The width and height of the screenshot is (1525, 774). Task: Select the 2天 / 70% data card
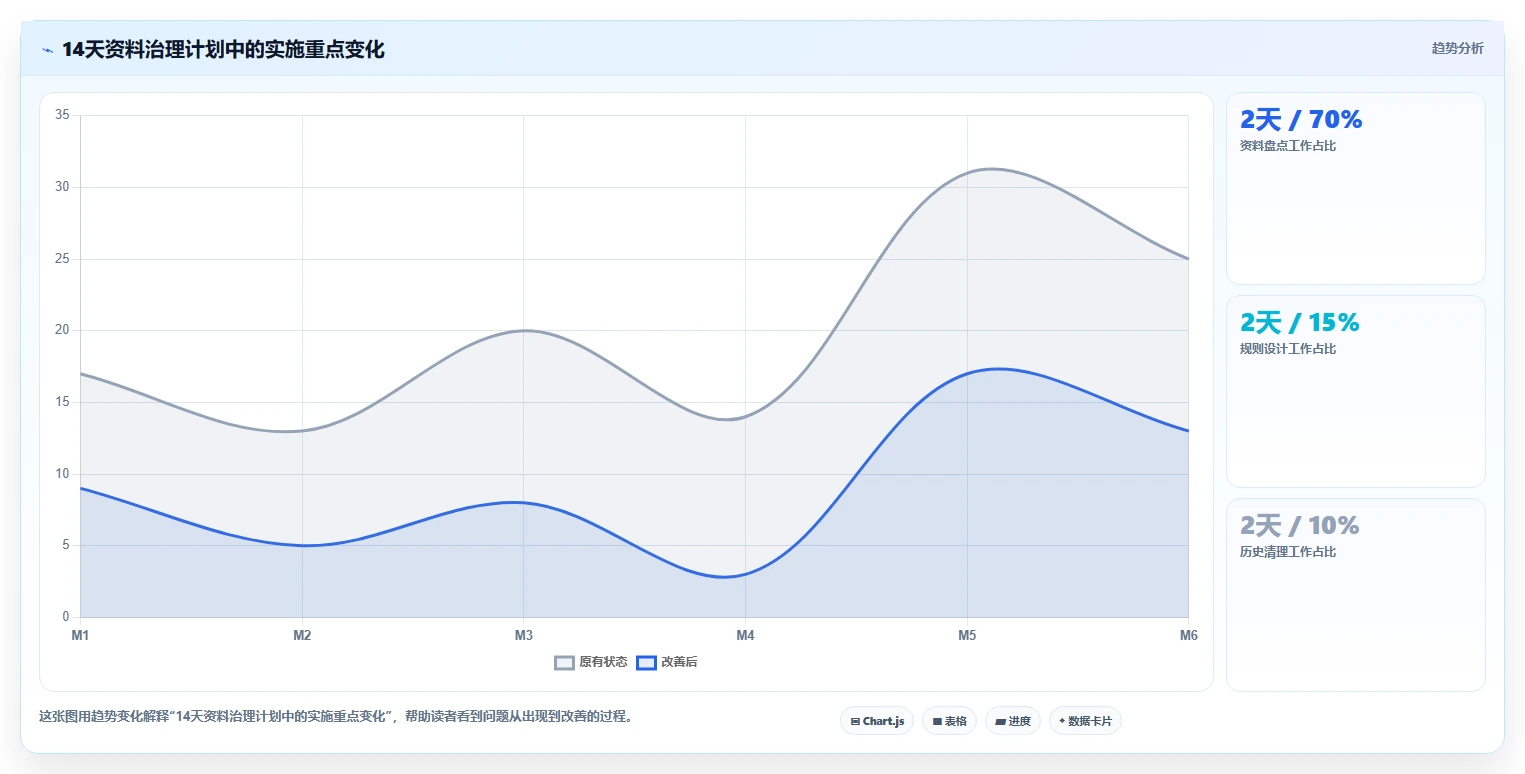point(1356,189)
